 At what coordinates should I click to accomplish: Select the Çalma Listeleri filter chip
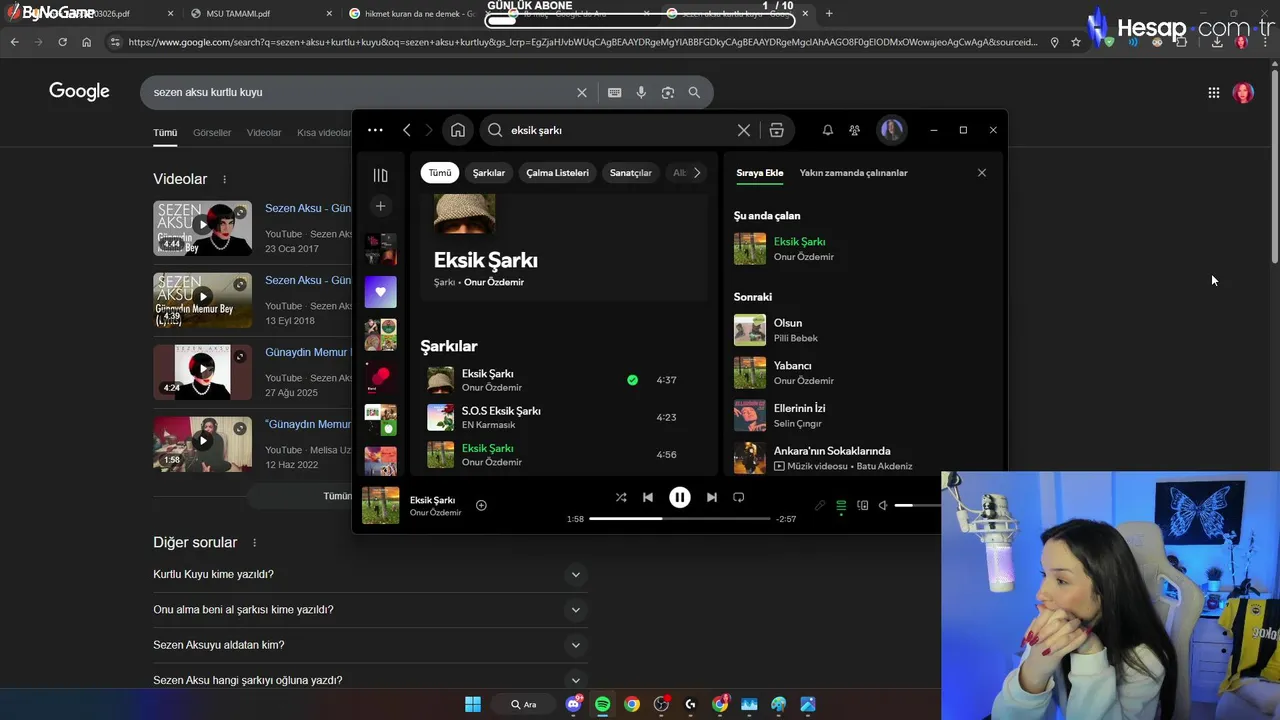pos(557,173)
